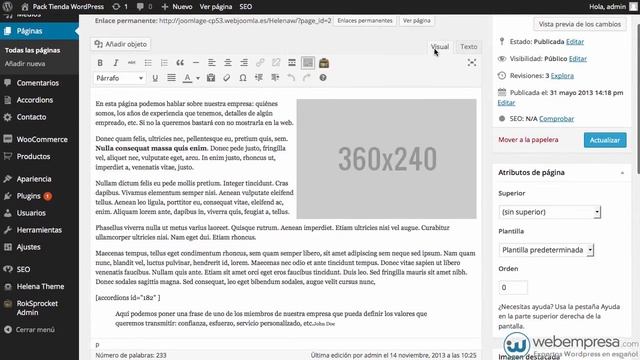Open Añadir nueva page submenu

point(25,64)
